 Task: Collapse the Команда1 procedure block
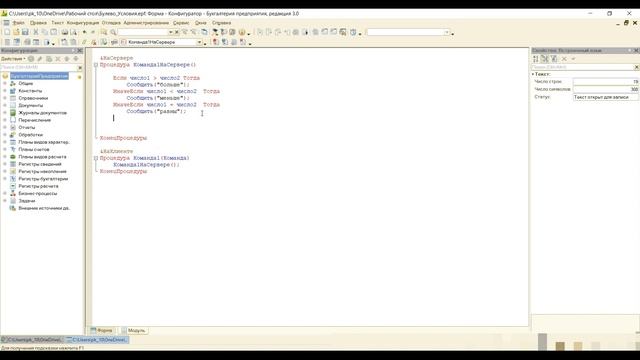96,158
